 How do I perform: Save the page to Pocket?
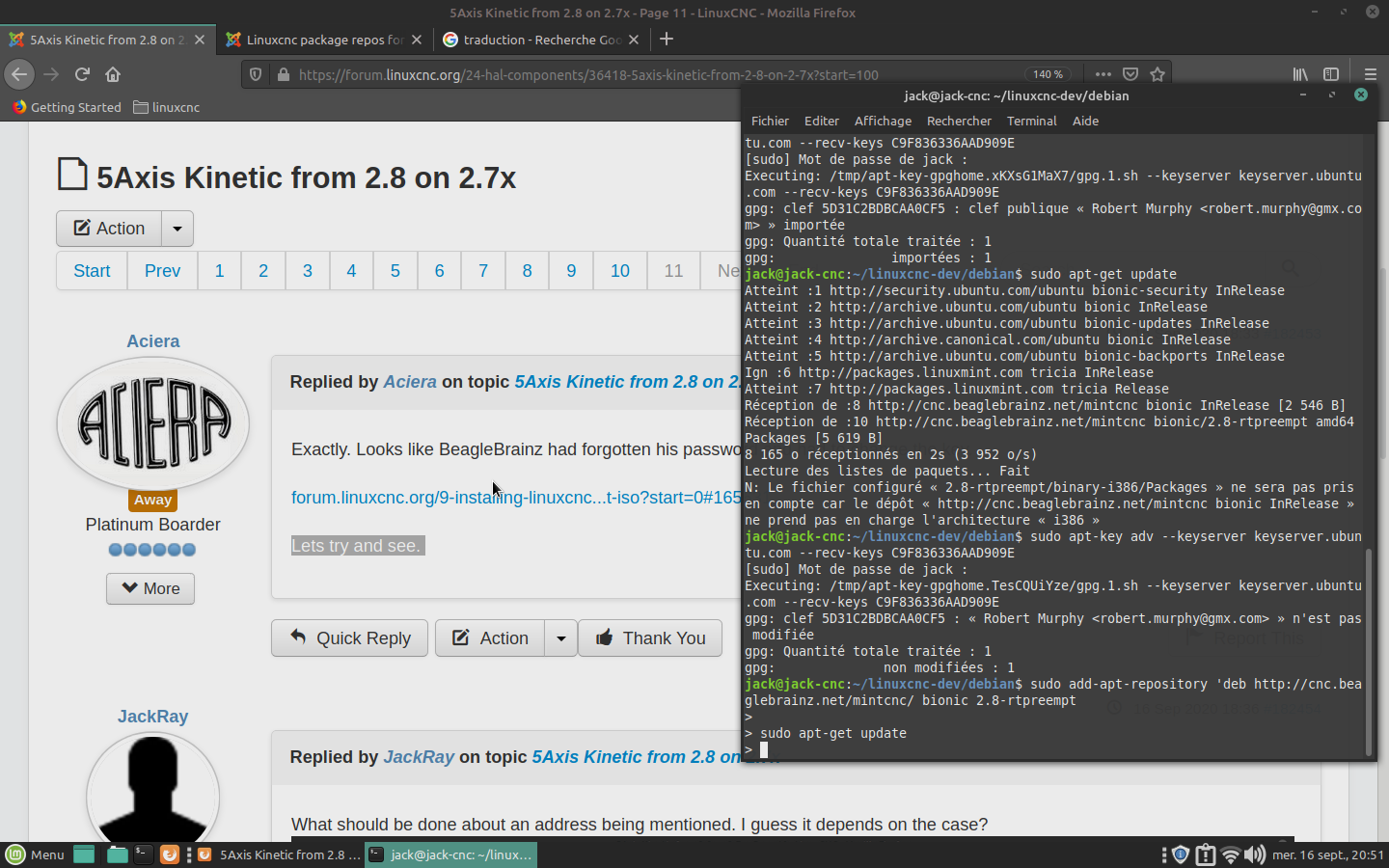coord(1130,74)
